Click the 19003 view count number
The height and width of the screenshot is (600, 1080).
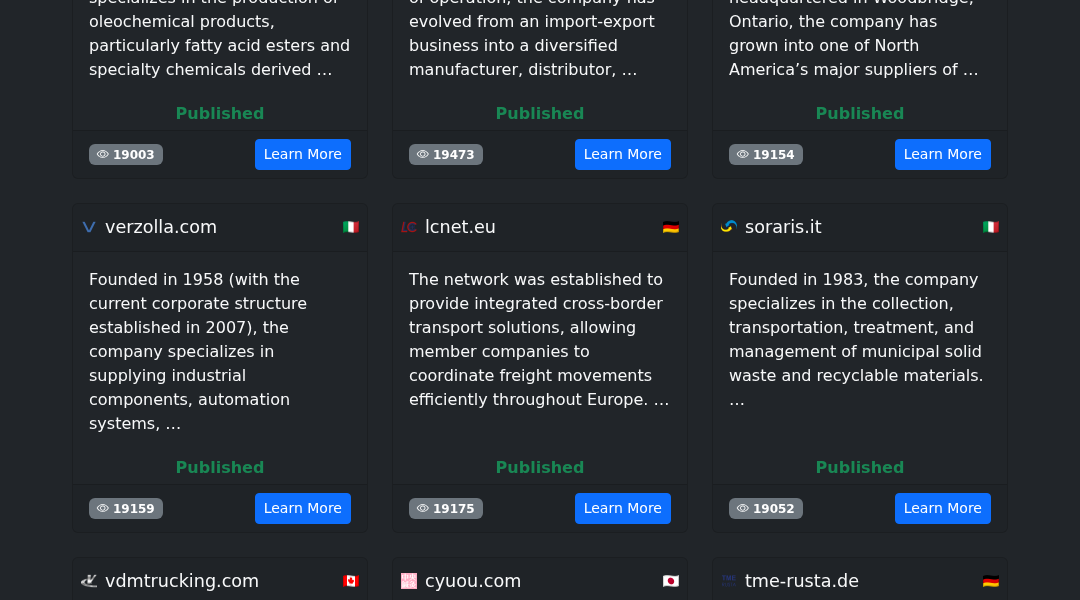pyautogui.click(x=134, y=154)
